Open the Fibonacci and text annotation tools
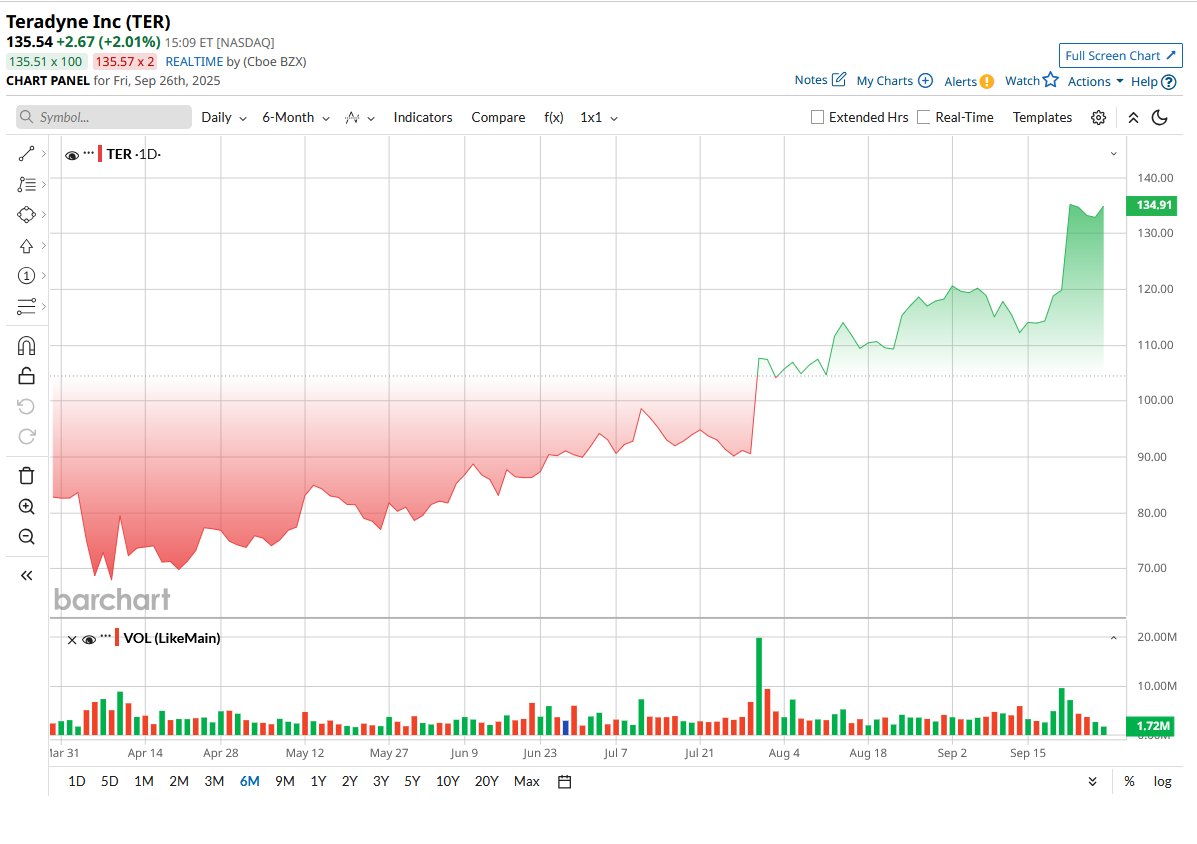 pos(26,185)
